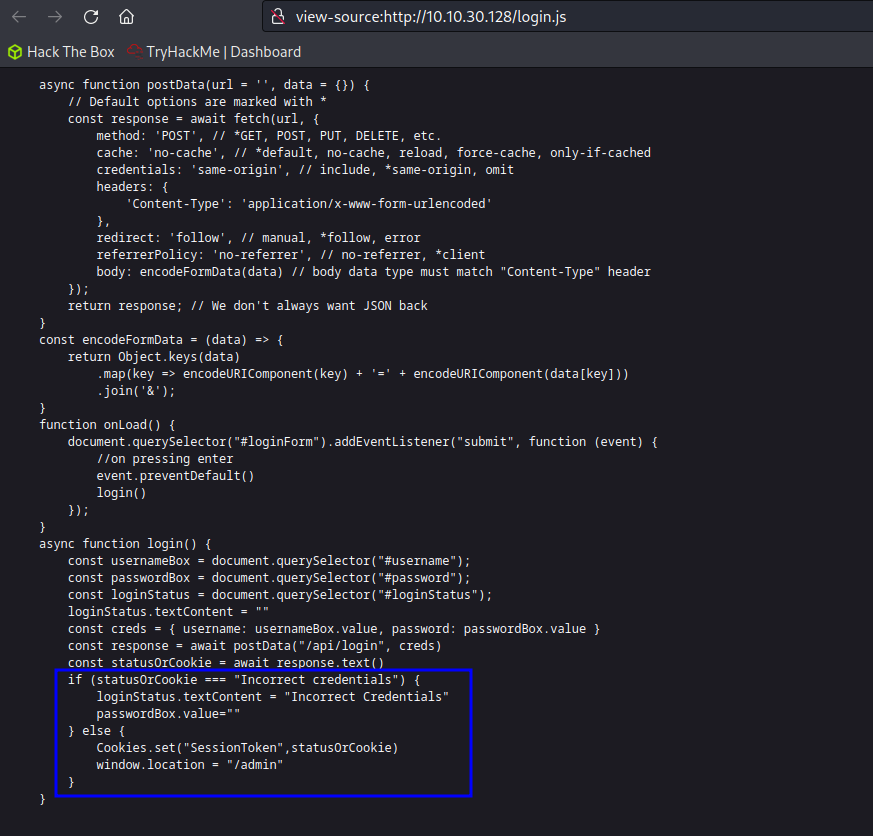Click the line with postData("/api/login", creds)
This screenshot has width=873, height=836.
point(254,646)
